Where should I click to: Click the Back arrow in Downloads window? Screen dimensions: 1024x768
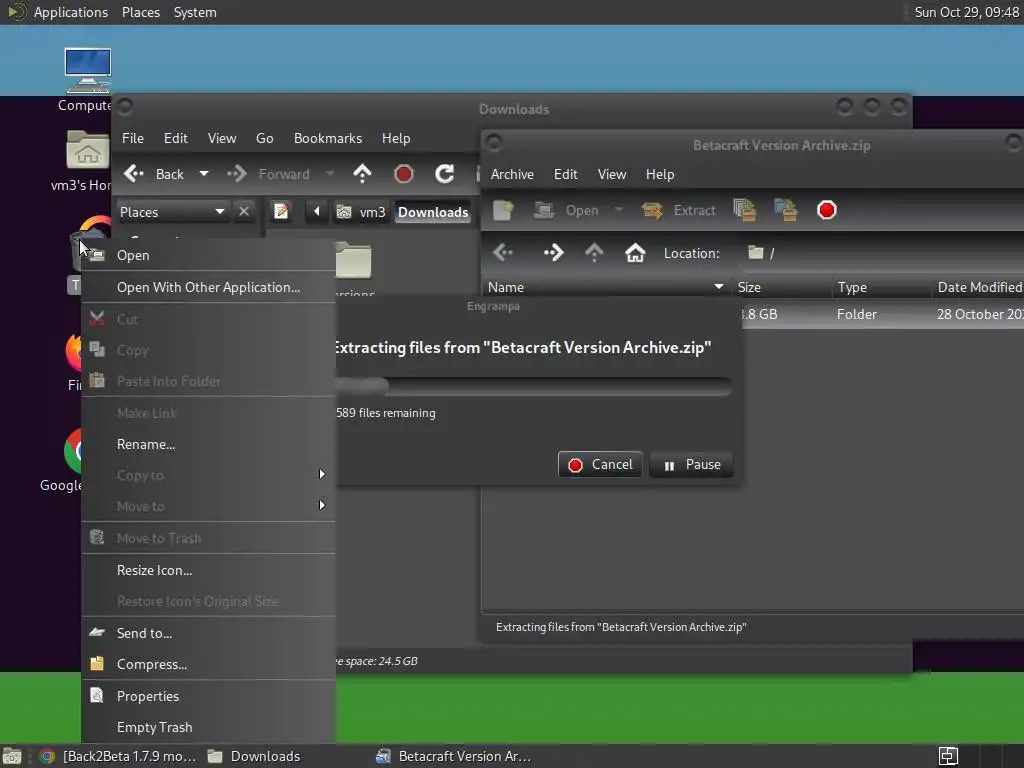point(134,174)
